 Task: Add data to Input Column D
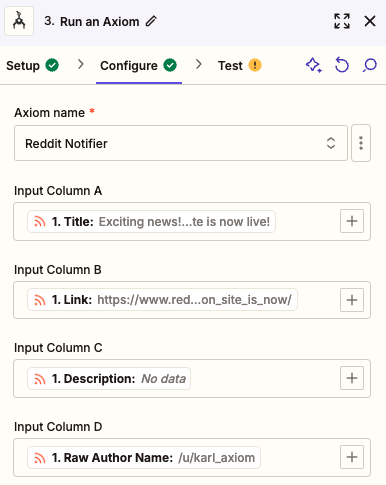(352, 457)
